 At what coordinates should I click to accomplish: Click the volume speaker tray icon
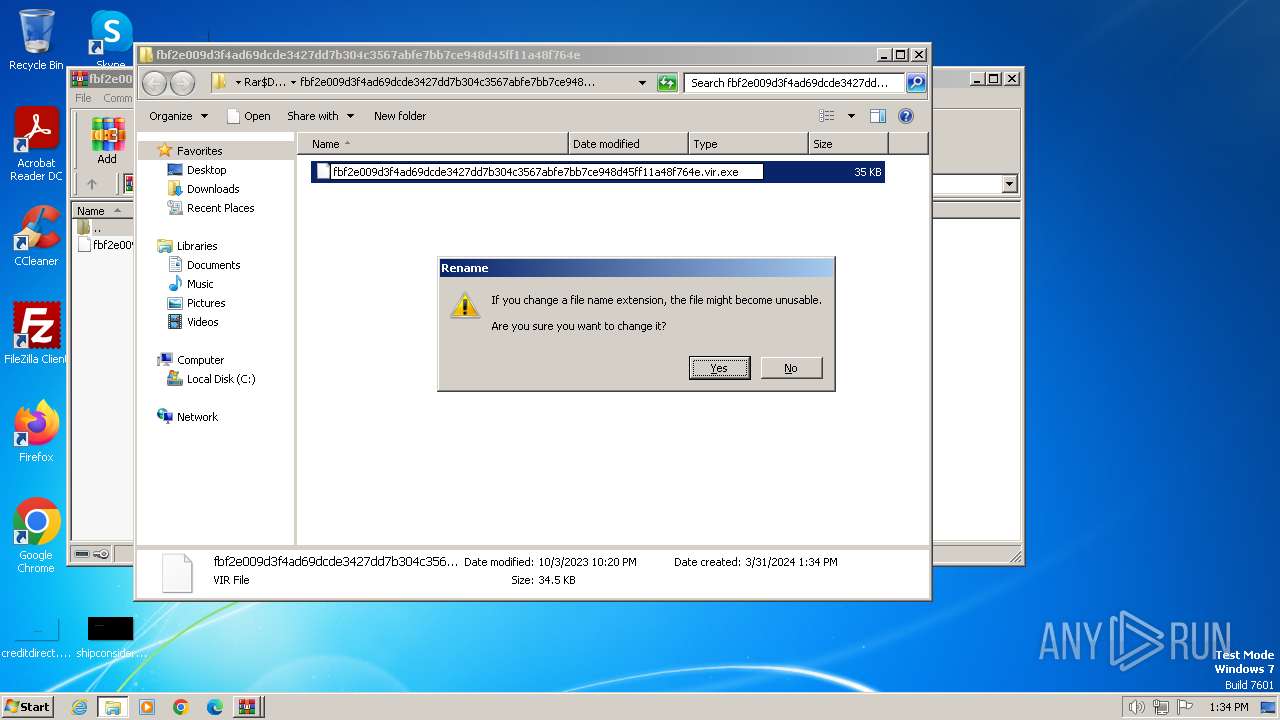point(1136,707)
